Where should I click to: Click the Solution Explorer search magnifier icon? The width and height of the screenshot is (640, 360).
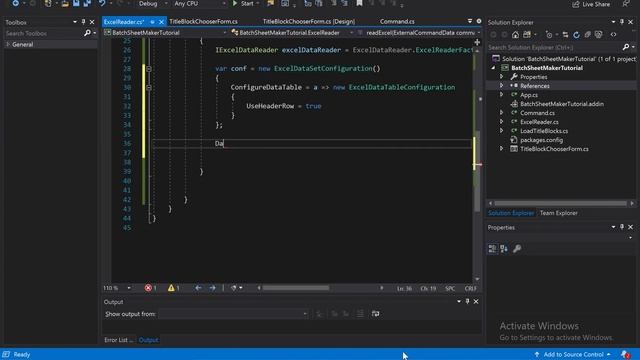pyautogui.click(x=626, y=47)
